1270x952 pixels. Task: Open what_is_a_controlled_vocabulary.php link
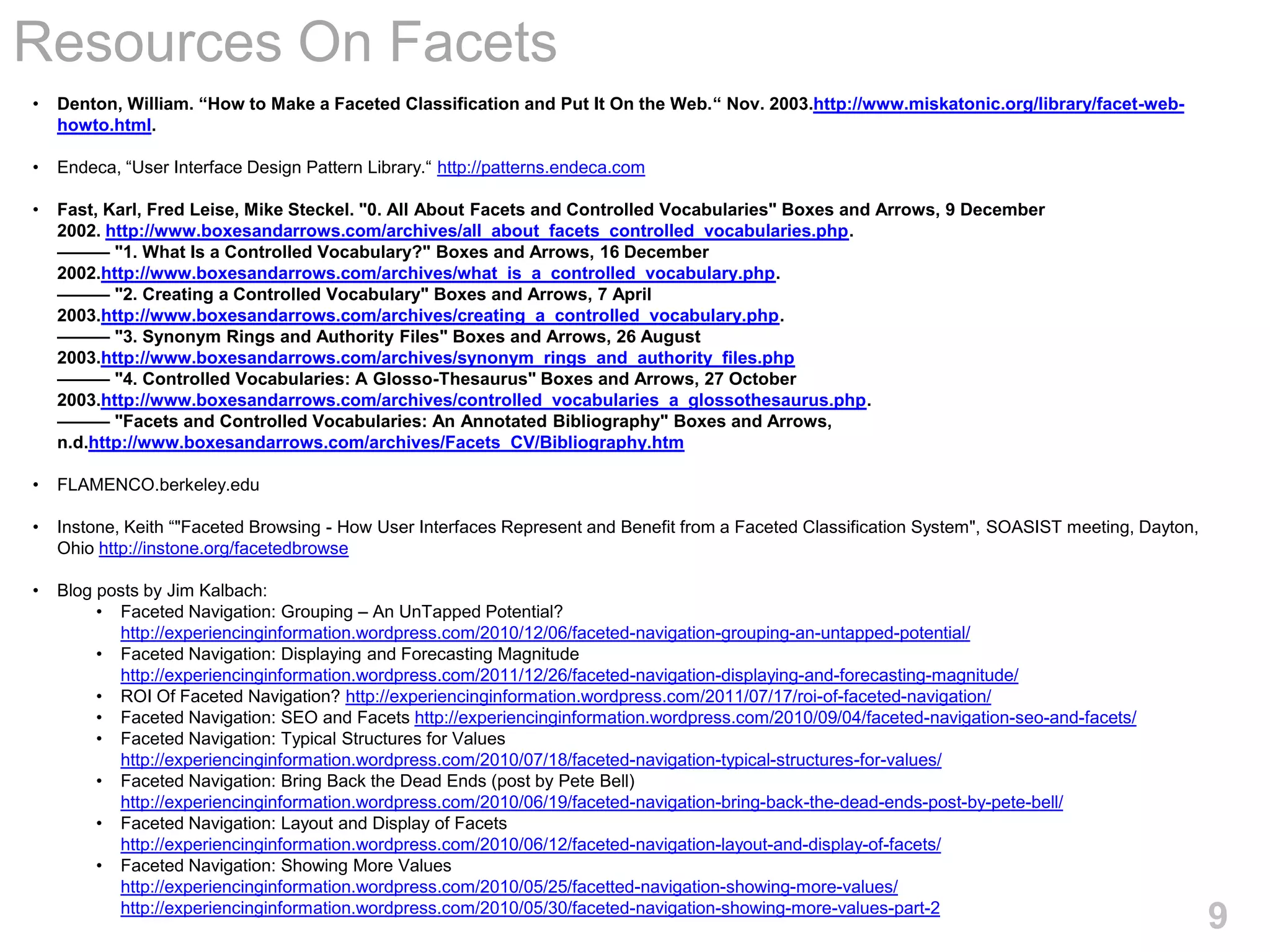[x=438, y=273]
